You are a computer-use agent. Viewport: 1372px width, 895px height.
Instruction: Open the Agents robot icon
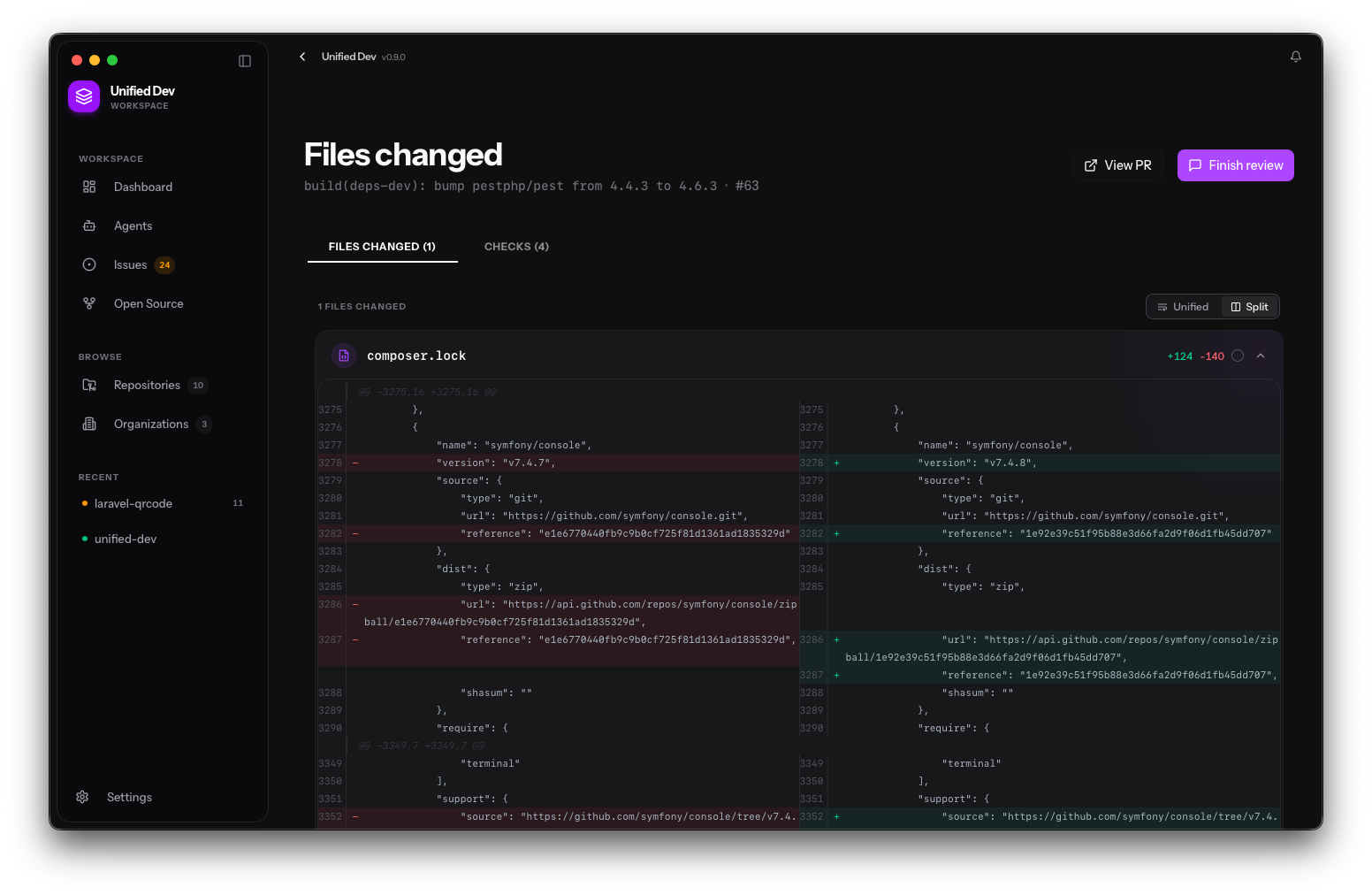[89, 226]
